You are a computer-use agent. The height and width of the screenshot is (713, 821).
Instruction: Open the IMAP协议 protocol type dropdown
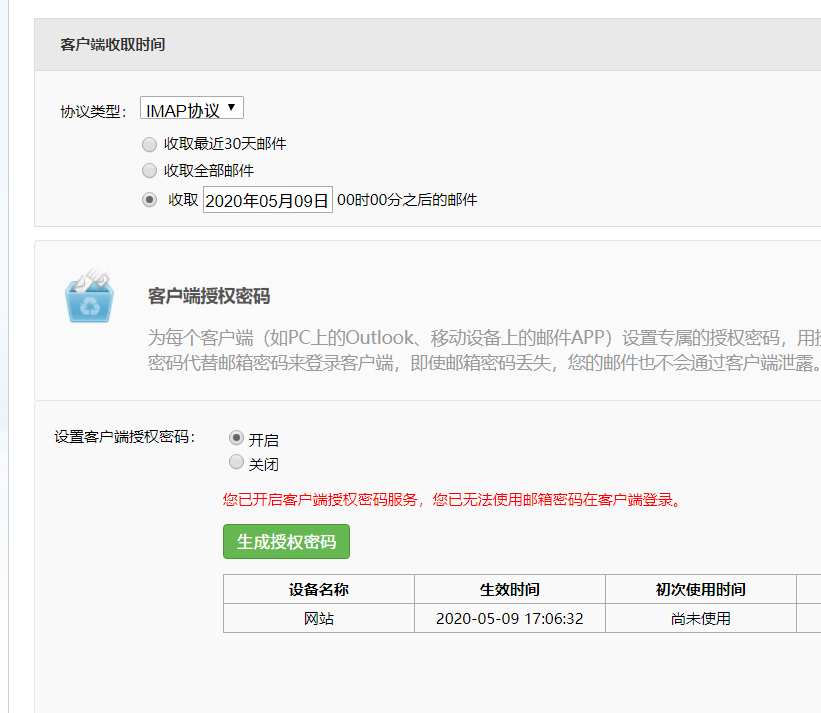(x=191, y=109)
